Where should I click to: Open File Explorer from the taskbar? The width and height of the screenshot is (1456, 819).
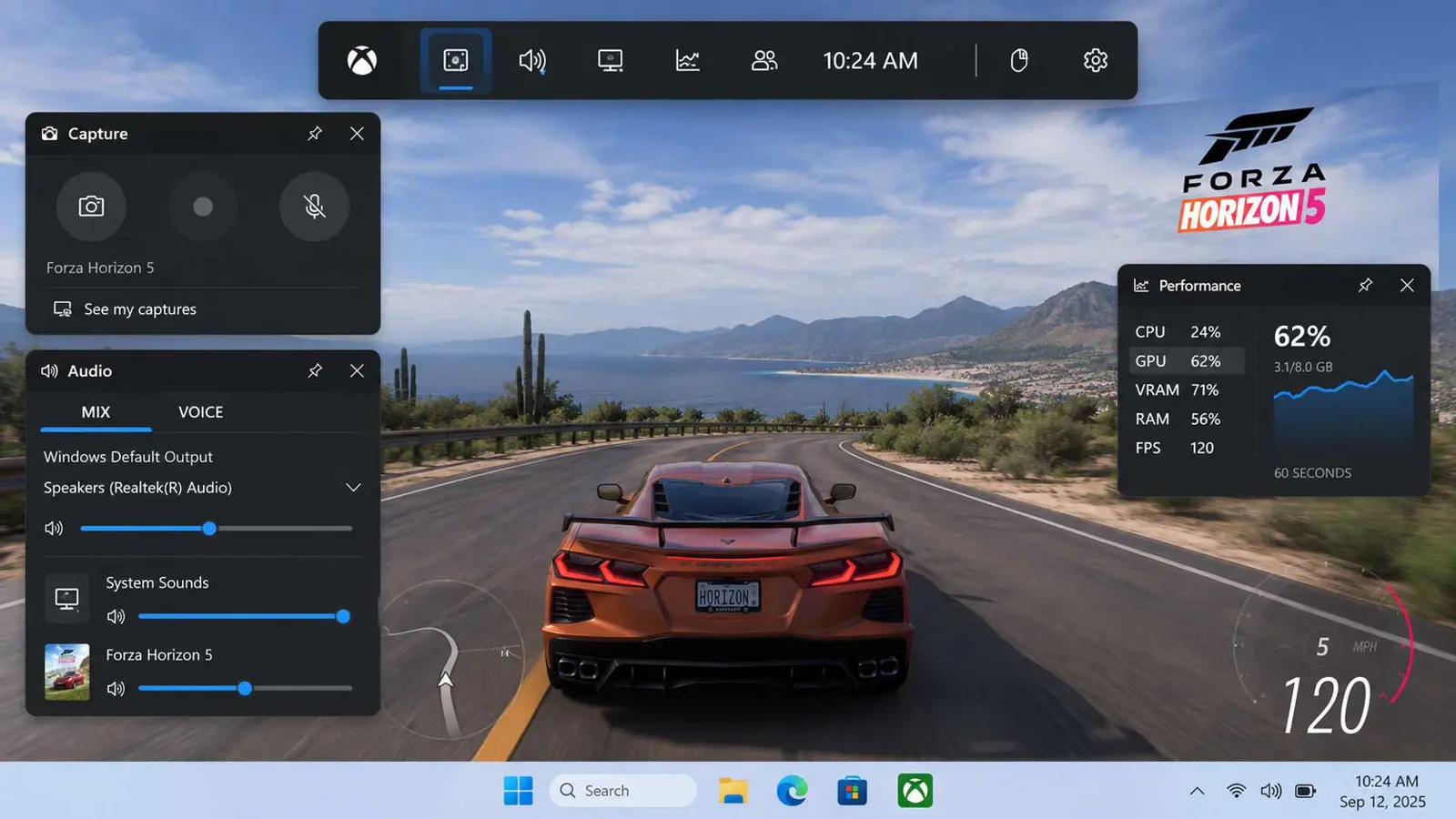pos(733,791)
